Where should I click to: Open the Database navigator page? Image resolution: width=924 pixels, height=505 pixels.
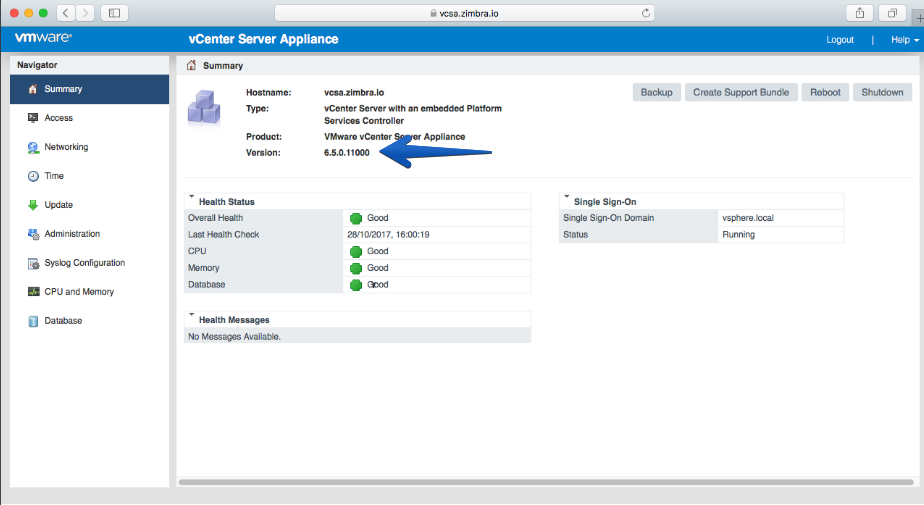coord(90,321)
